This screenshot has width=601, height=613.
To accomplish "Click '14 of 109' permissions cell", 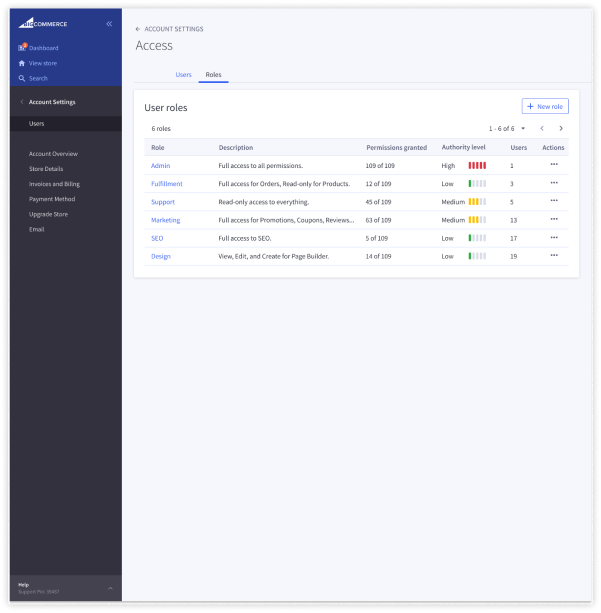I will (378, 256).
